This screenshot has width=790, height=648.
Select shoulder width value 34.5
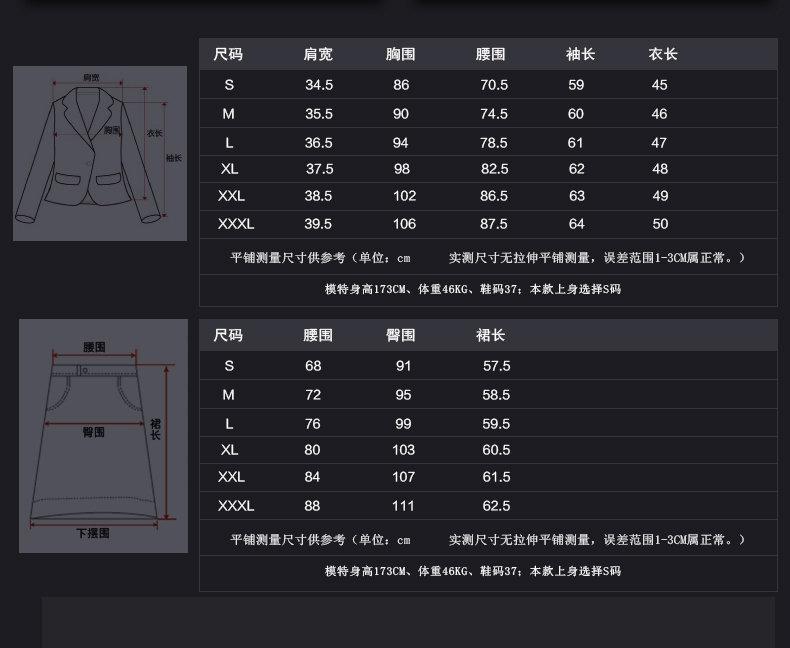(319, 85)
